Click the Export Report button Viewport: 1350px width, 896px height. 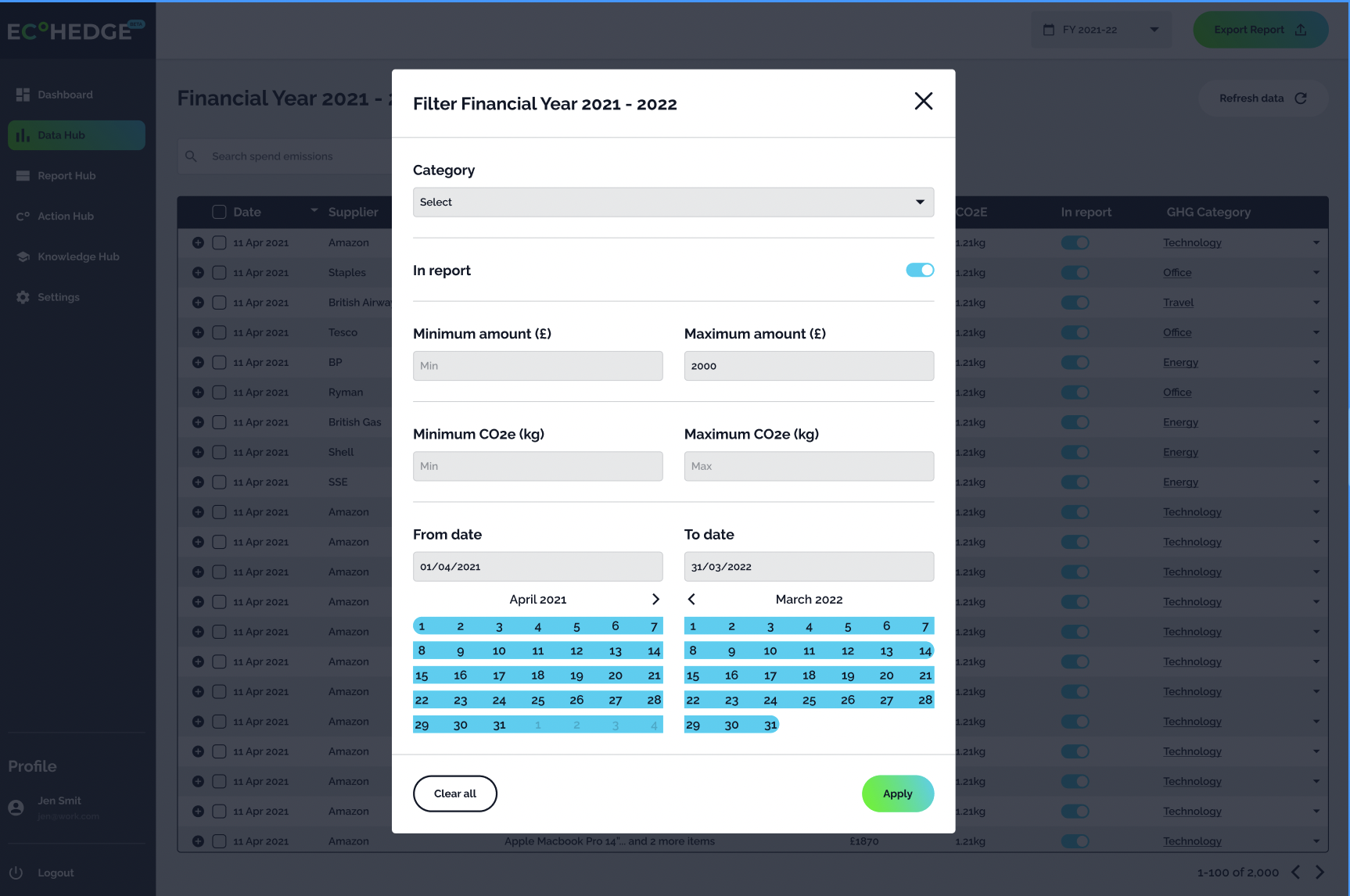[x=1260, y=30]
